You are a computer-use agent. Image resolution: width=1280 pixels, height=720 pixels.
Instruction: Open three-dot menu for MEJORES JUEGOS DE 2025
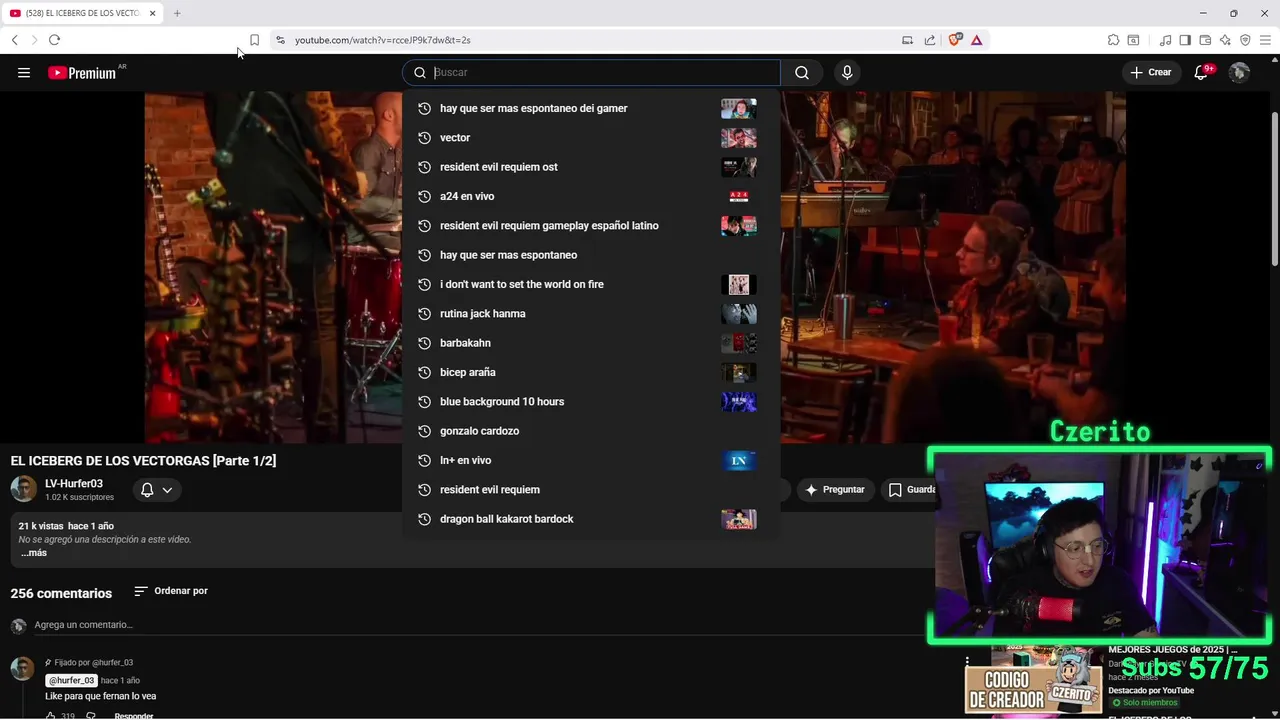pos(967,661)
